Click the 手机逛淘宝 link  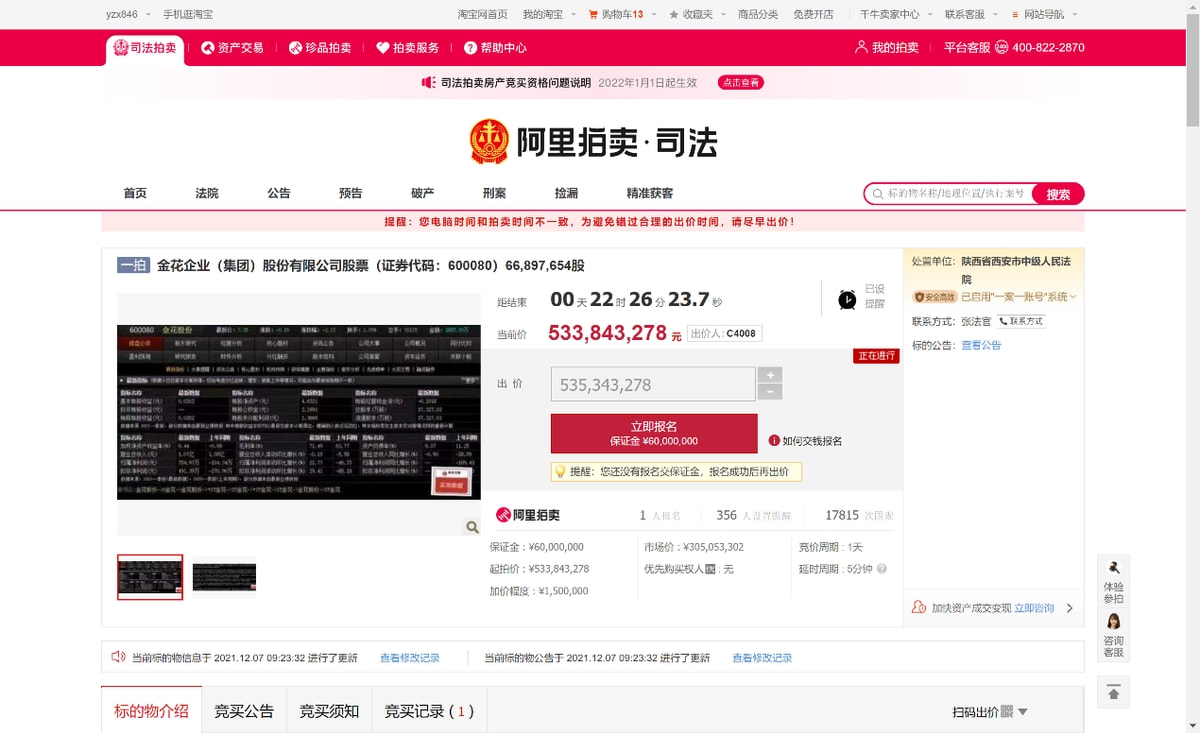188,15
